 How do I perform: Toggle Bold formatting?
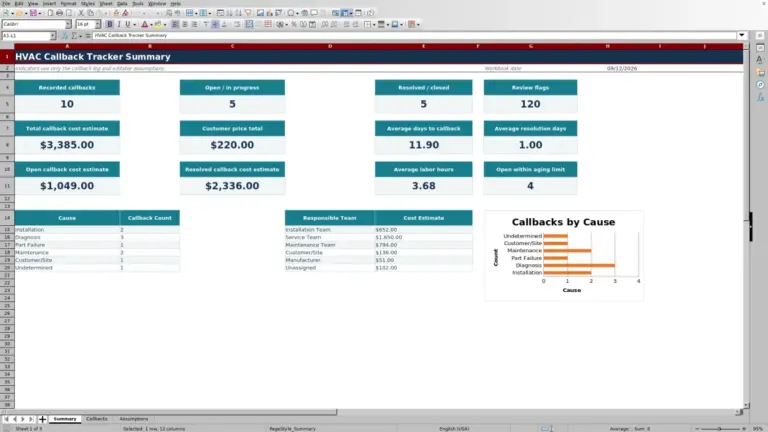coord(110,24)
